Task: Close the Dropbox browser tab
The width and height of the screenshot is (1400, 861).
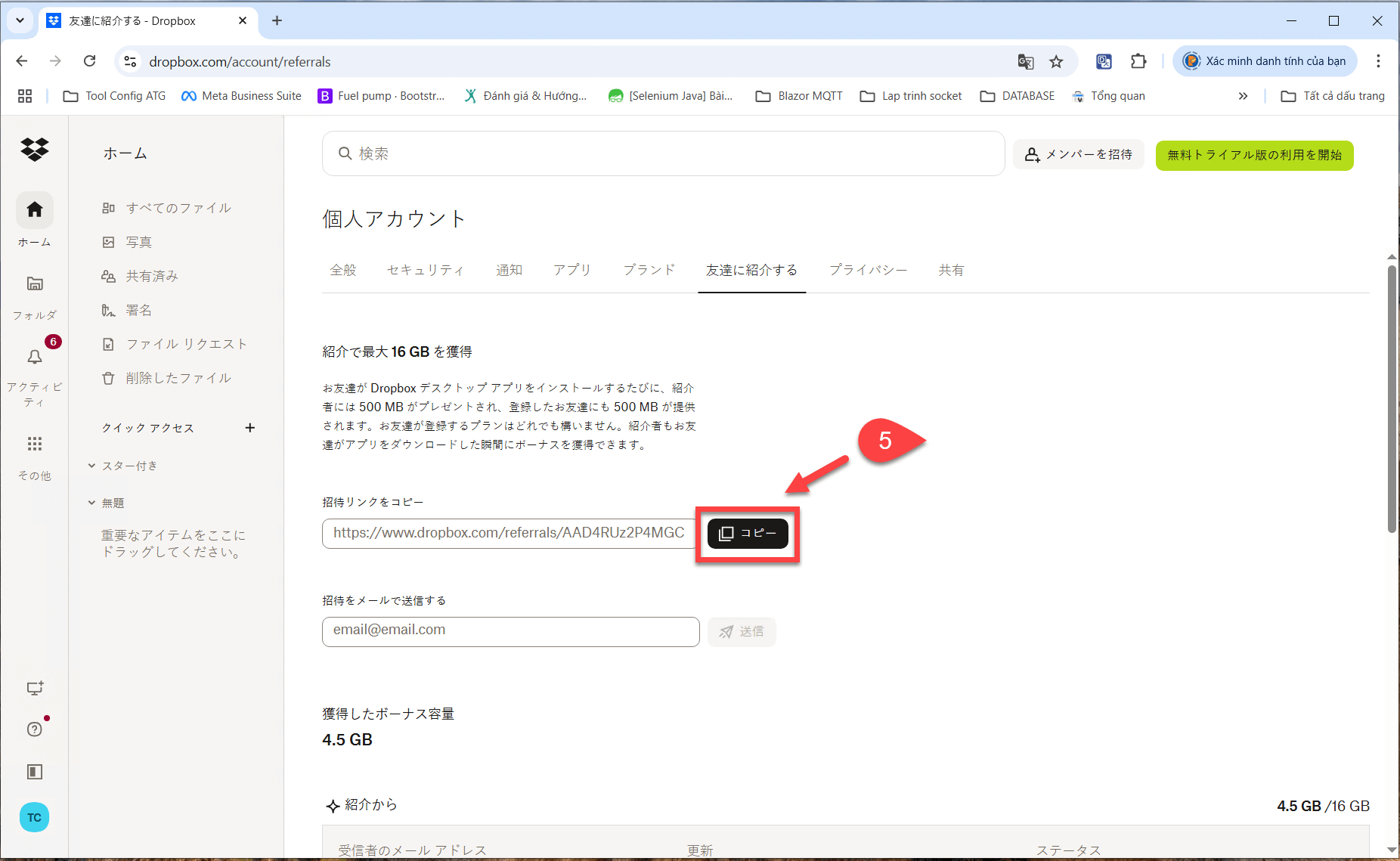Action: point(243,20)
